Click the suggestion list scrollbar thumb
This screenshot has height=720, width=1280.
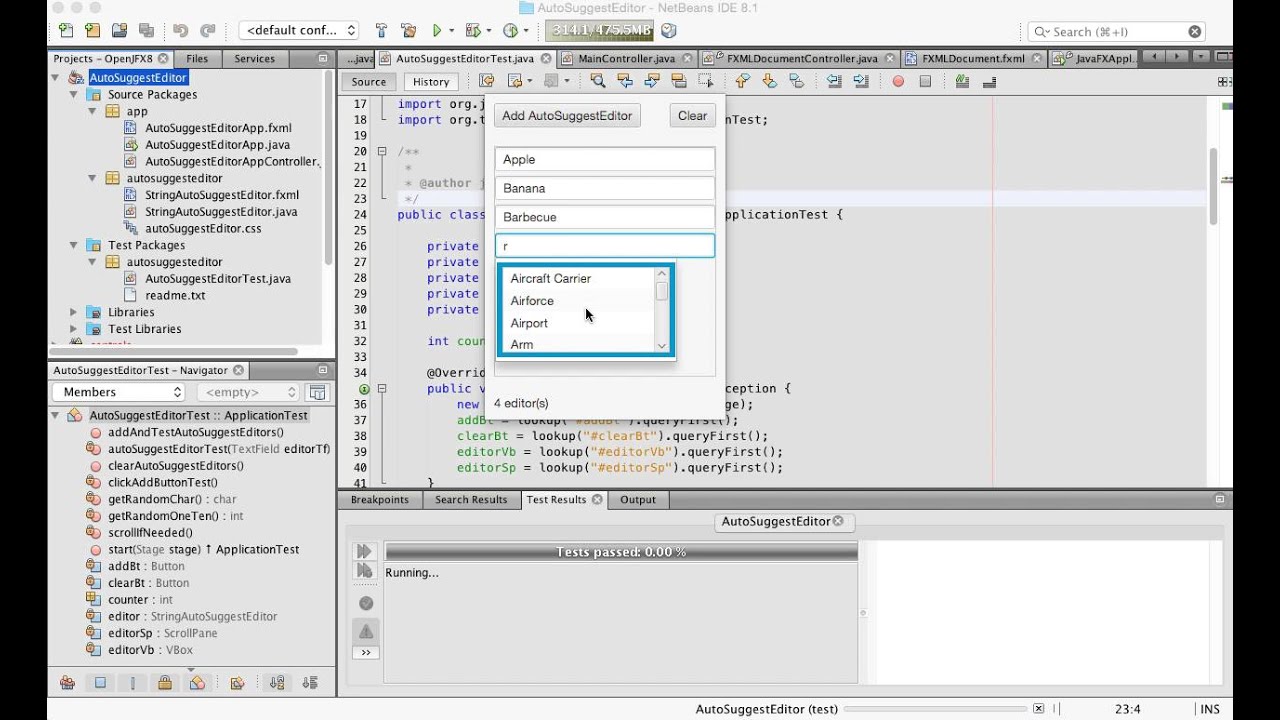click(x=662, y=291)
